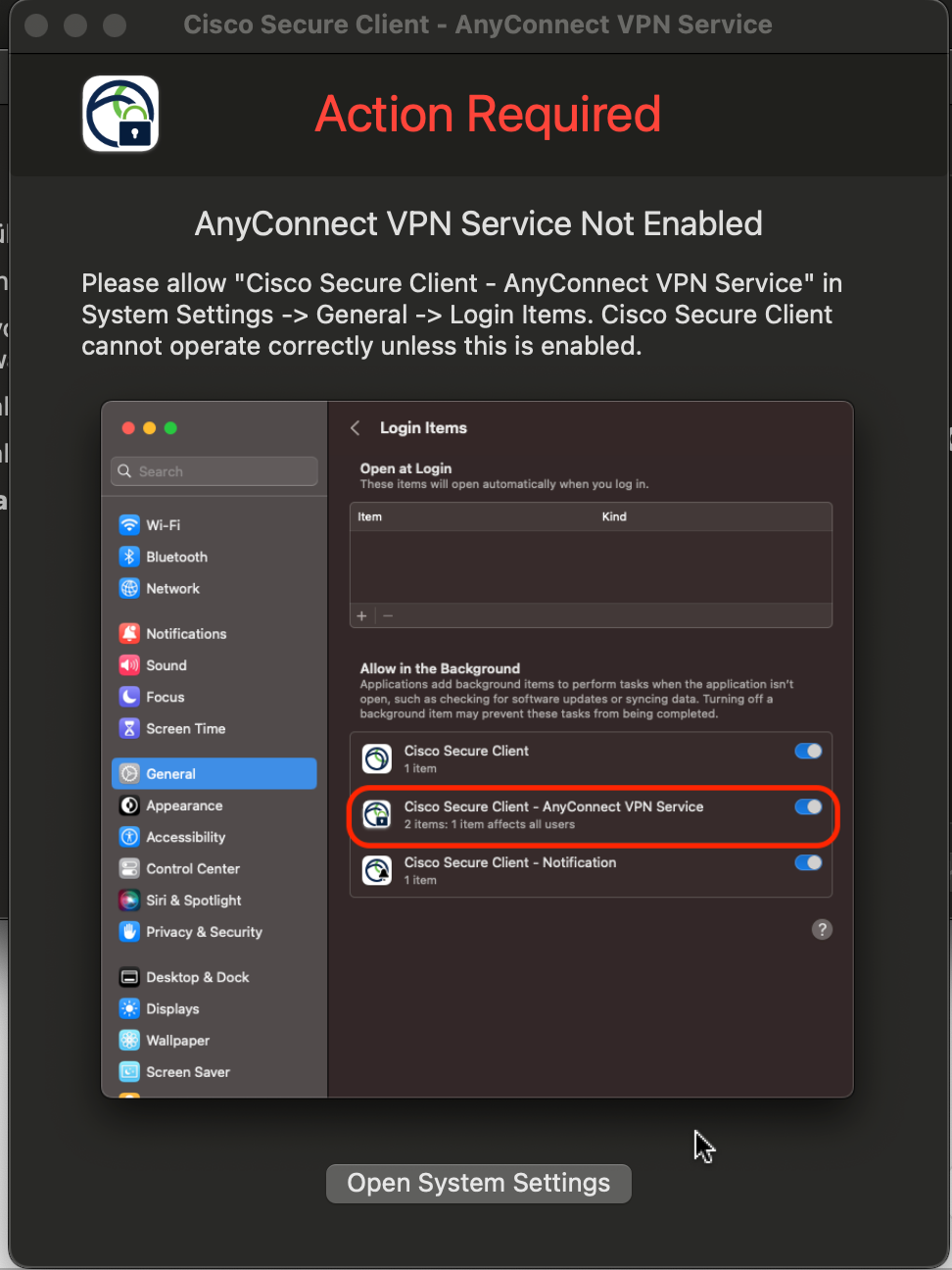Click the Cisco Secure Client lock-globe logo
This screenshot has width=952, height=1270.
(120, 114)
